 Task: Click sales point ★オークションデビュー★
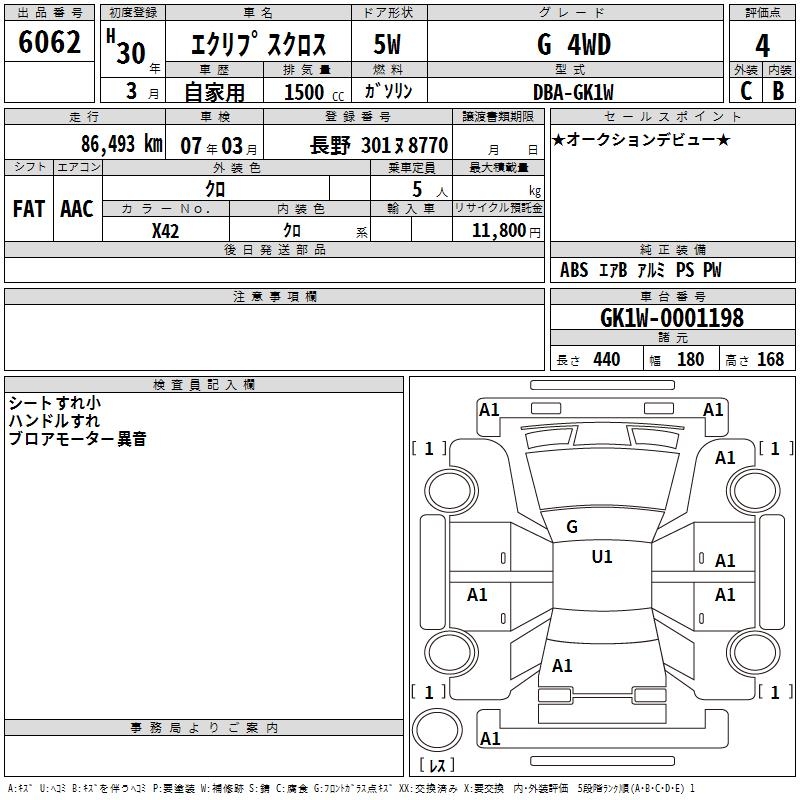641,139
